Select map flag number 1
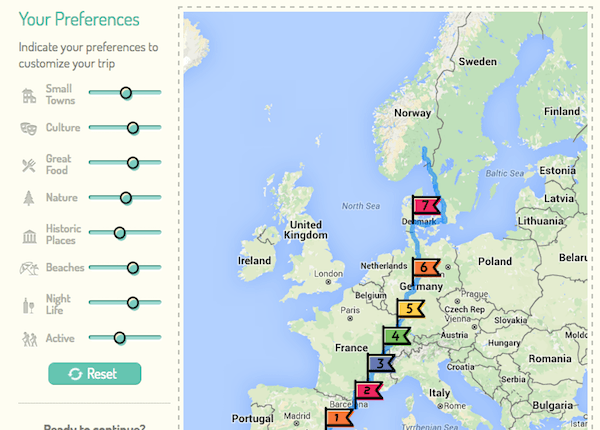Viewport: 600px width, 430px height. coord(339,418)
